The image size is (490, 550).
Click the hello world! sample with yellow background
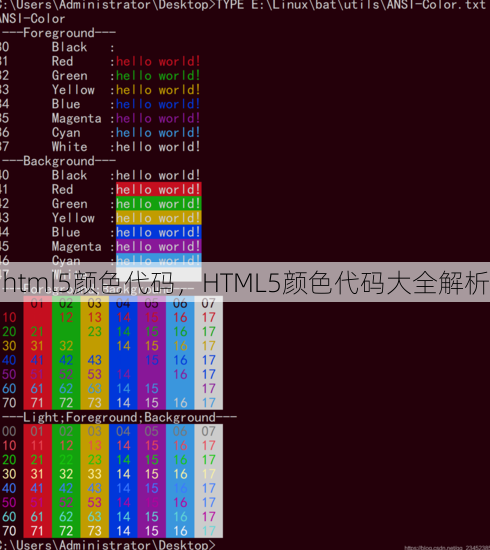(x=159, y=218)
